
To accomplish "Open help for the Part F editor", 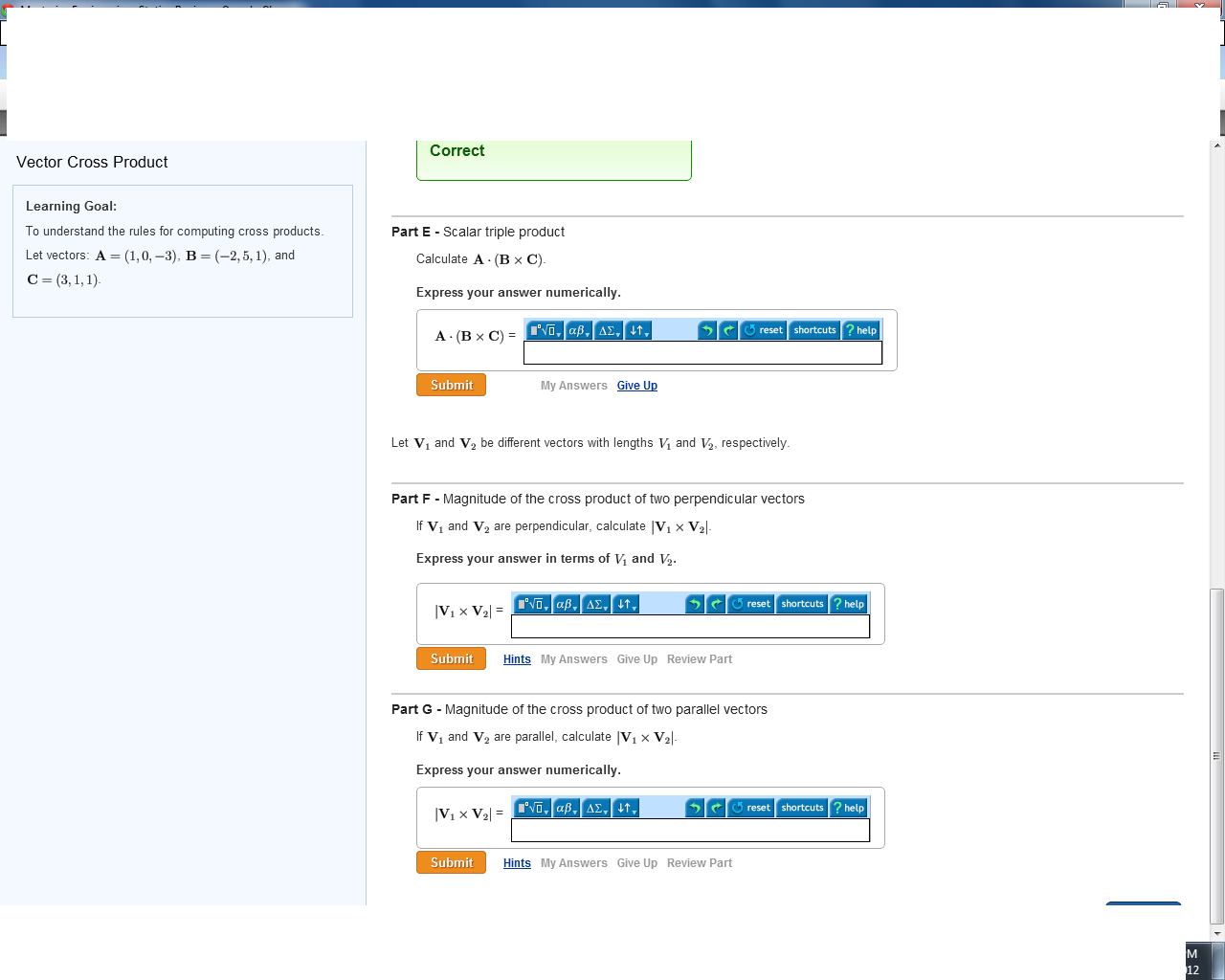I will pyautogui.click(x=849, y=604).
